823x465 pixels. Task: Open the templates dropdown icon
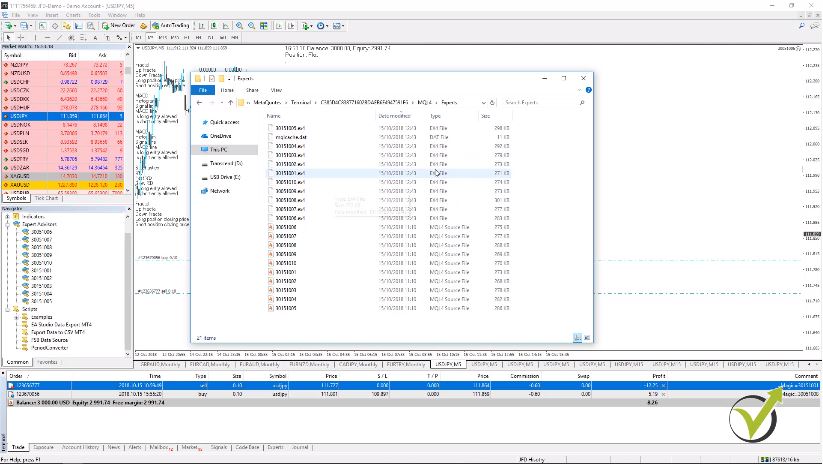[338, 25]
